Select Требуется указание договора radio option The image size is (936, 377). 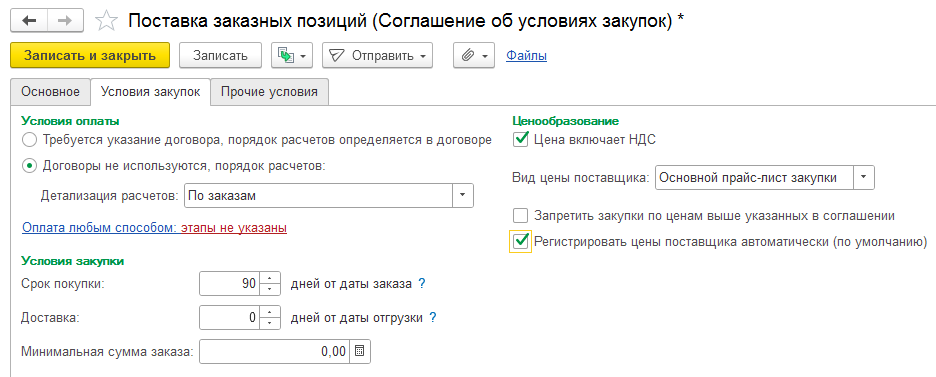point(29,140)
